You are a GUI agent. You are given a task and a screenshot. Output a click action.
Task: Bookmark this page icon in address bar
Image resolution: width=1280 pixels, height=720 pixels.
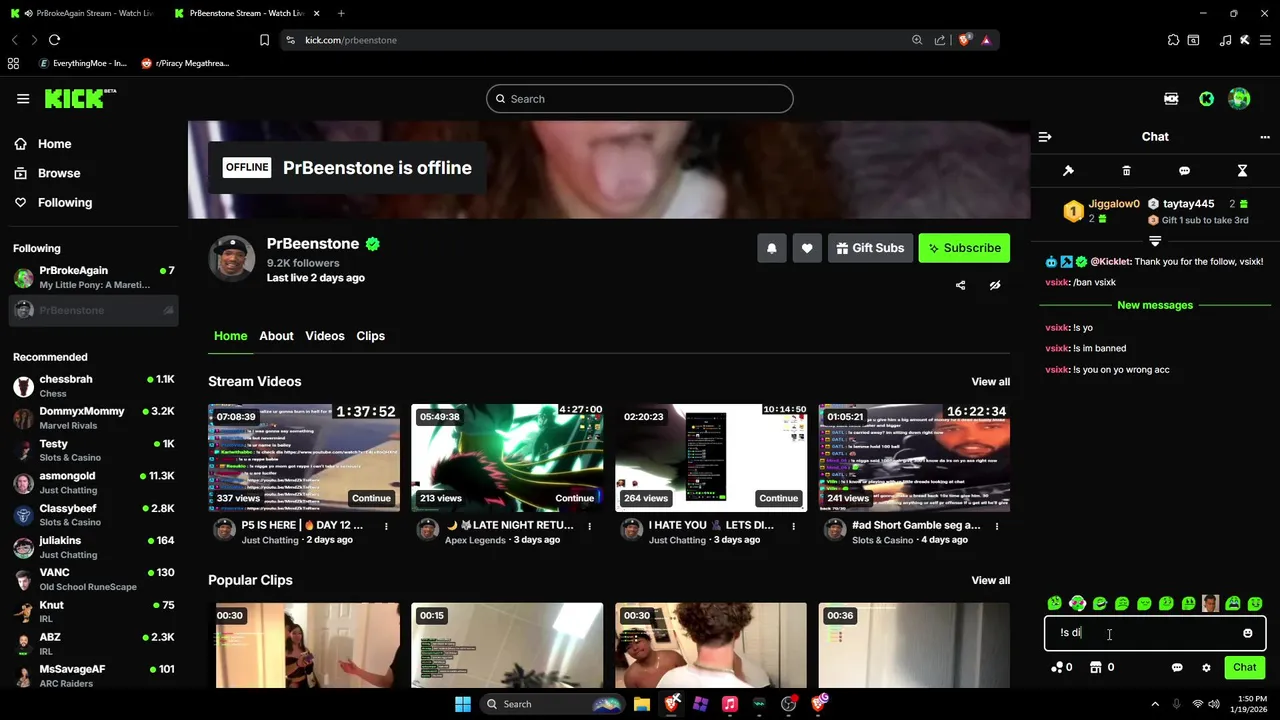coord(264,40)
